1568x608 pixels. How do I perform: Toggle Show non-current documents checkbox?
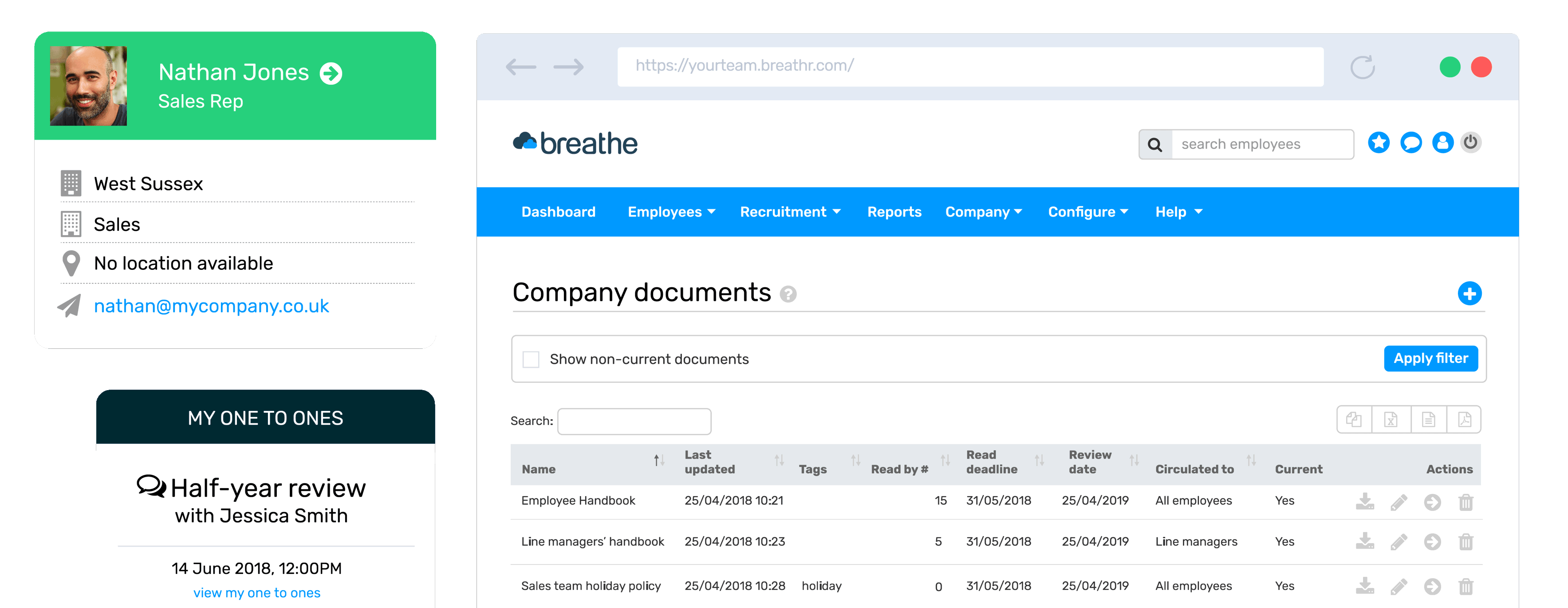click(531, 358)
